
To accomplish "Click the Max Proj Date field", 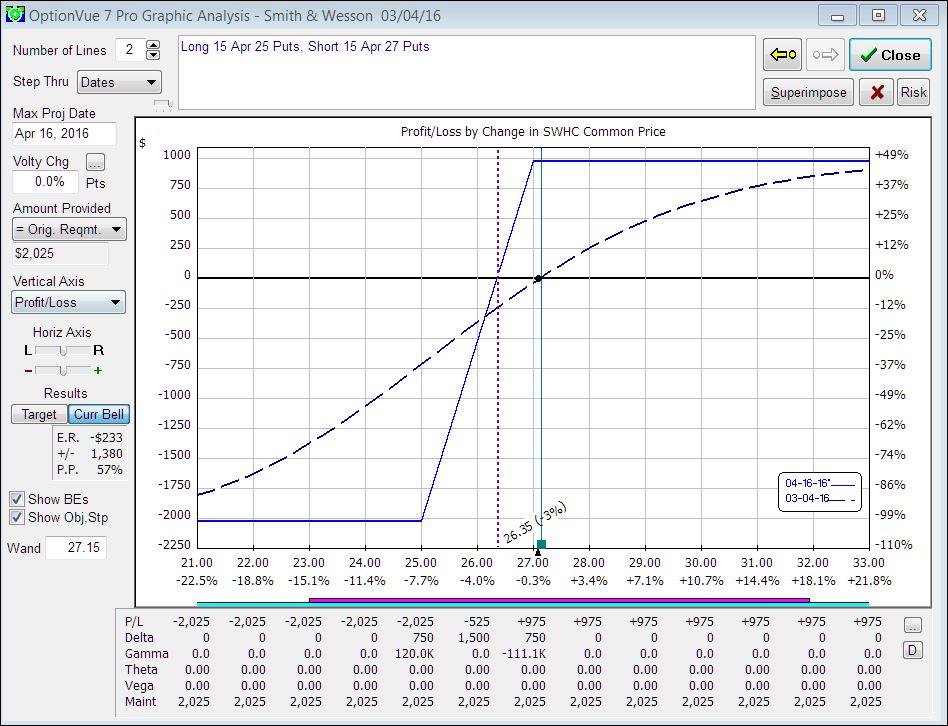I will [64, 134].
